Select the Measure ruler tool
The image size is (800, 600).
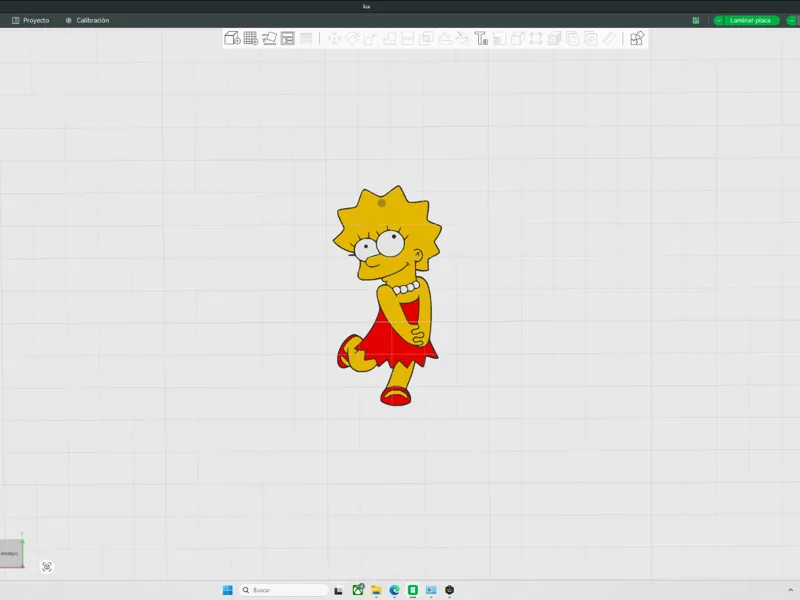609,38
